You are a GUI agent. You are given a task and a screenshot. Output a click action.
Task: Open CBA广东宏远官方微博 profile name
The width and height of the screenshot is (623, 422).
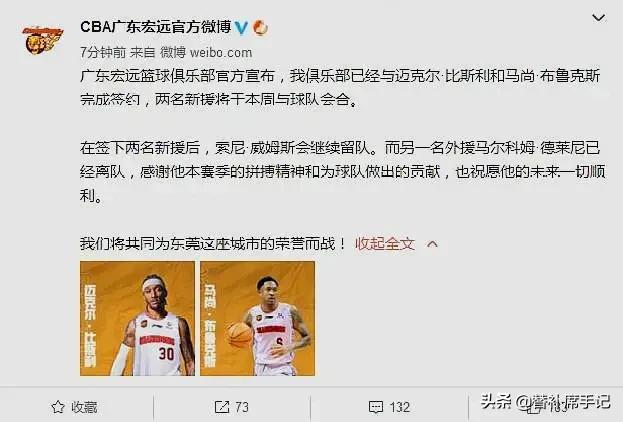click(156, 27)
